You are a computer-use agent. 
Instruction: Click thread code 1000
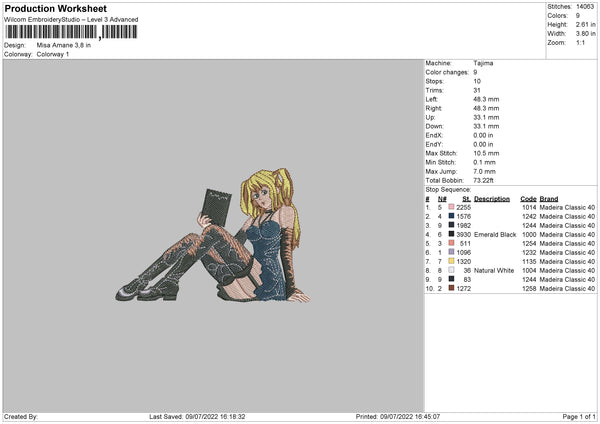pyautogui.click(x=529, y=234)
